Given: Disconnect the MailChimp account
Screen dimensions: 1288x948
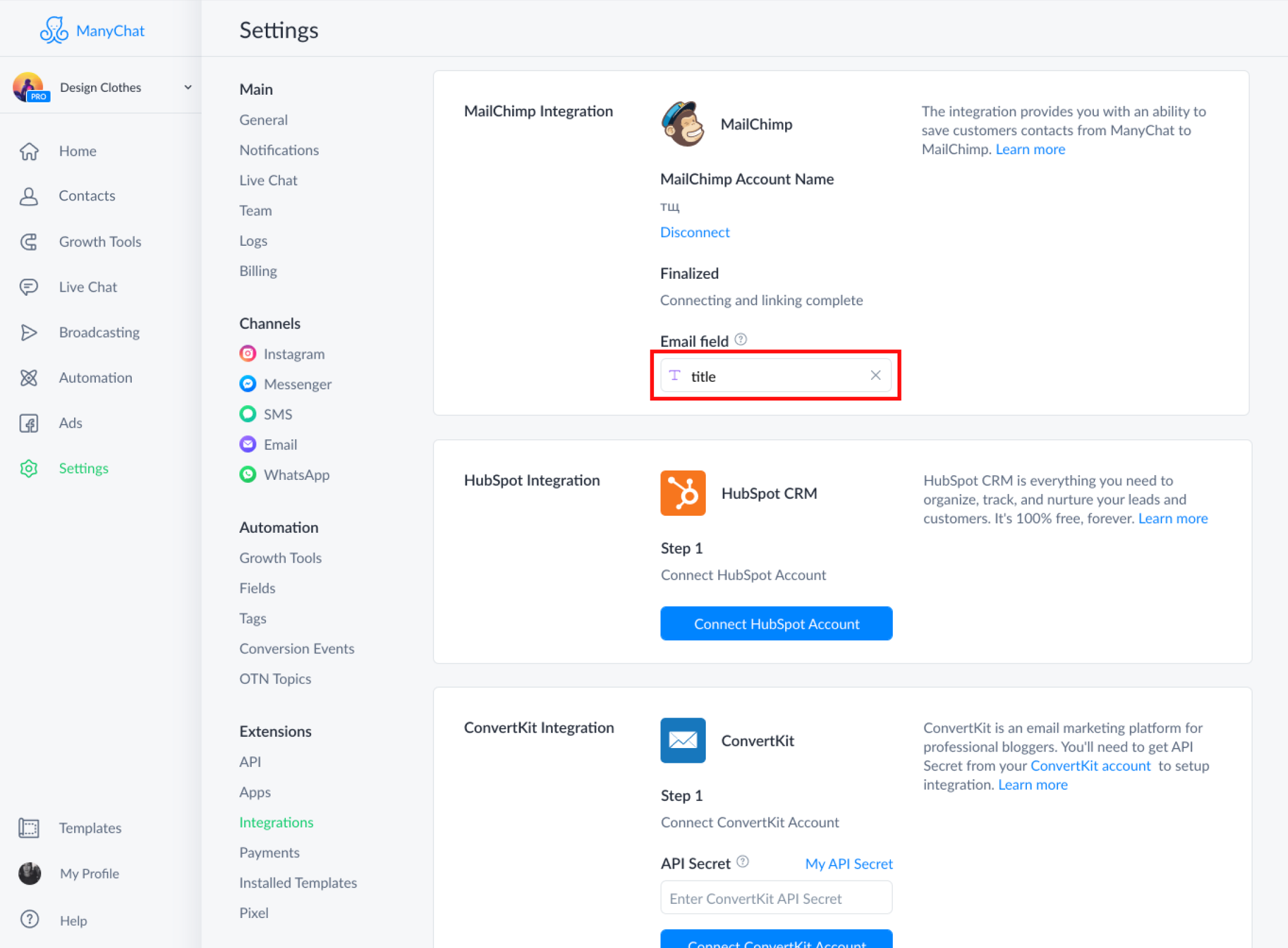Looking at the screenshot, I should point(695,232).
